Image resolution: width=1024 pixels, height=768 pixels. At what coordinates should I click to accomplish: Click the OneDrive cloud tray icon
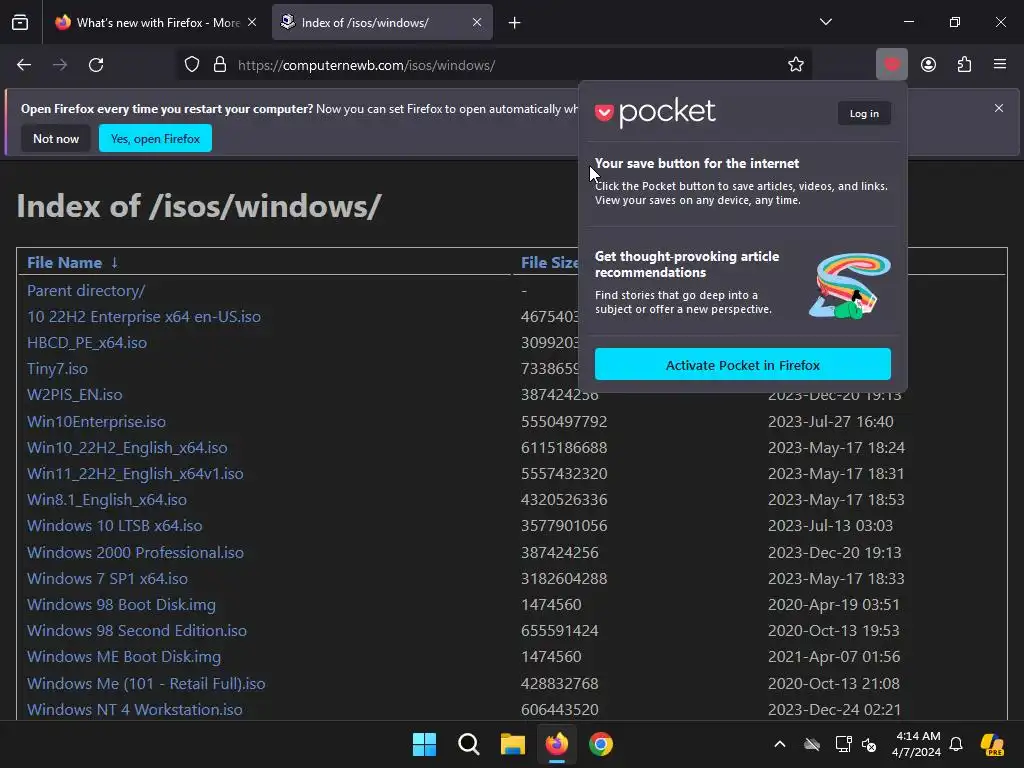[812, 744]
